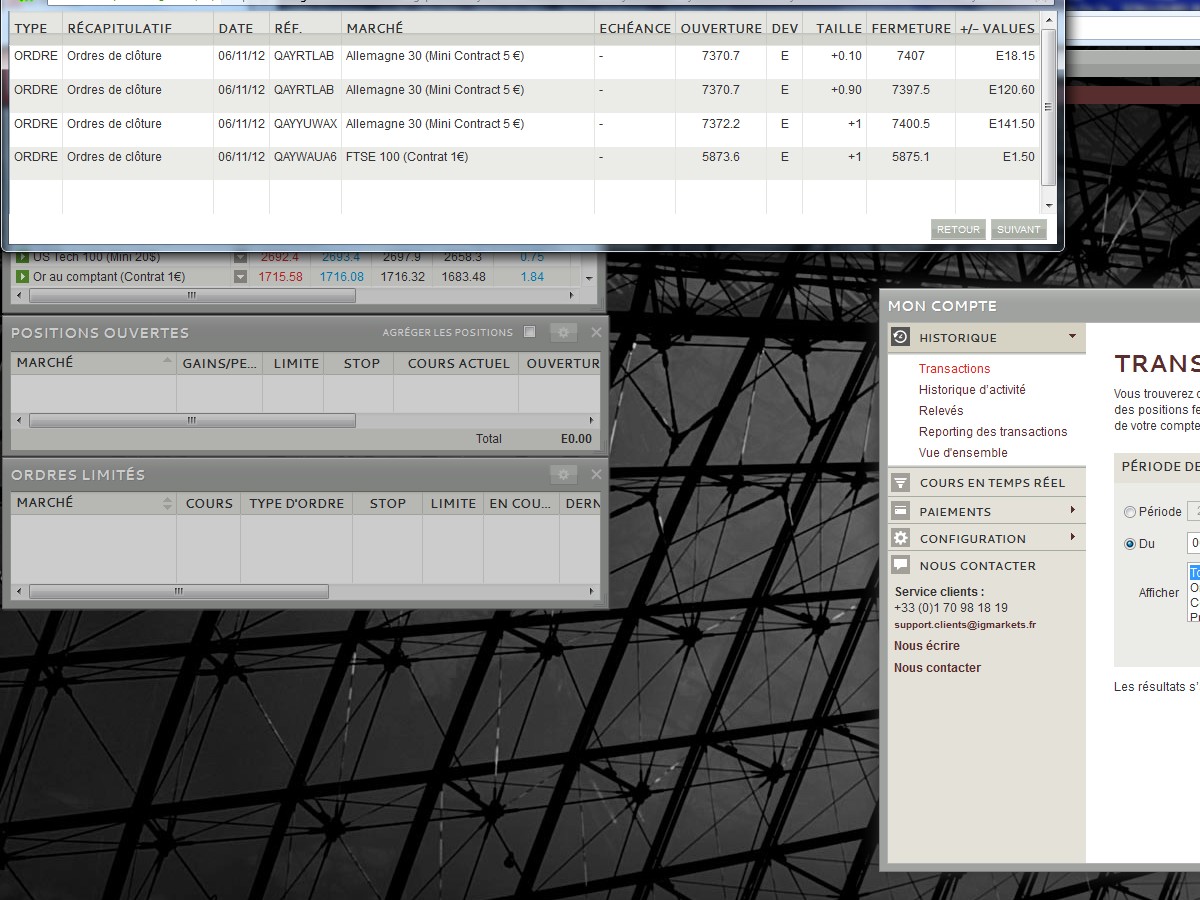Click the Configuration gear icon in Mon Compte

point(900,538)
